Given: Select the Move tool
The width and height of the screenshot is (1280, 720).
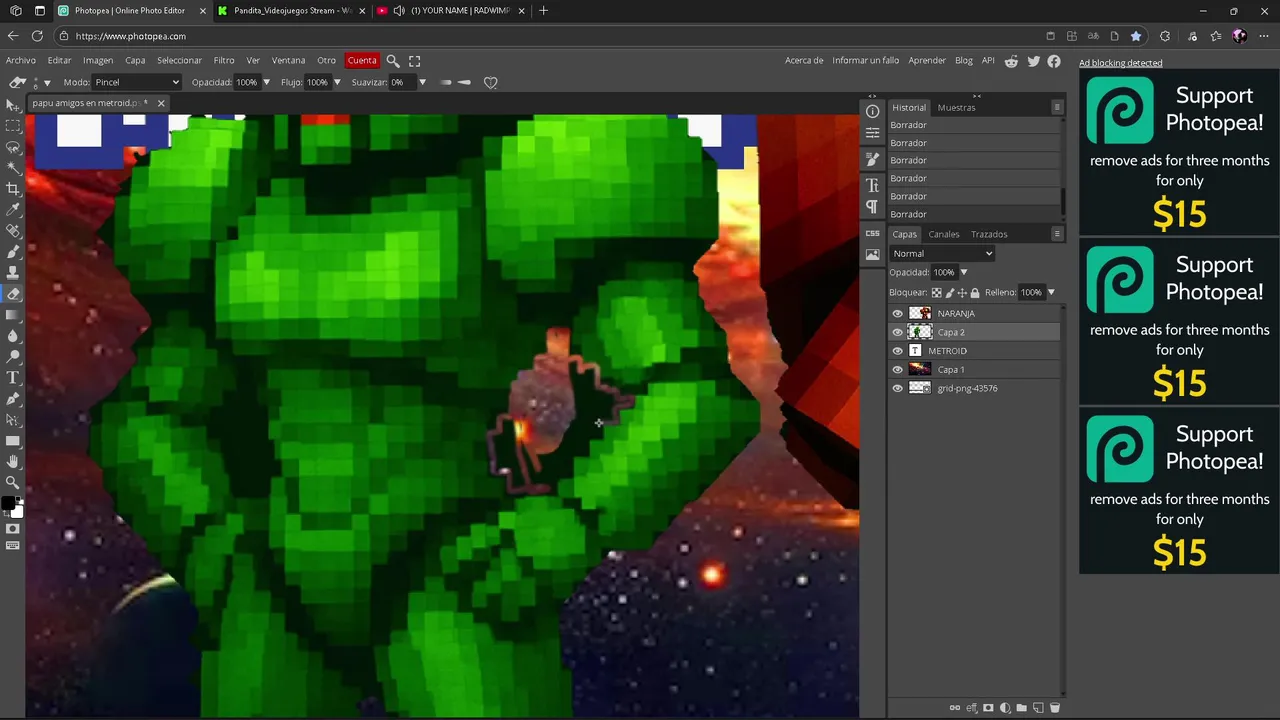Looking at the screenshot, I should coord(13,105).
